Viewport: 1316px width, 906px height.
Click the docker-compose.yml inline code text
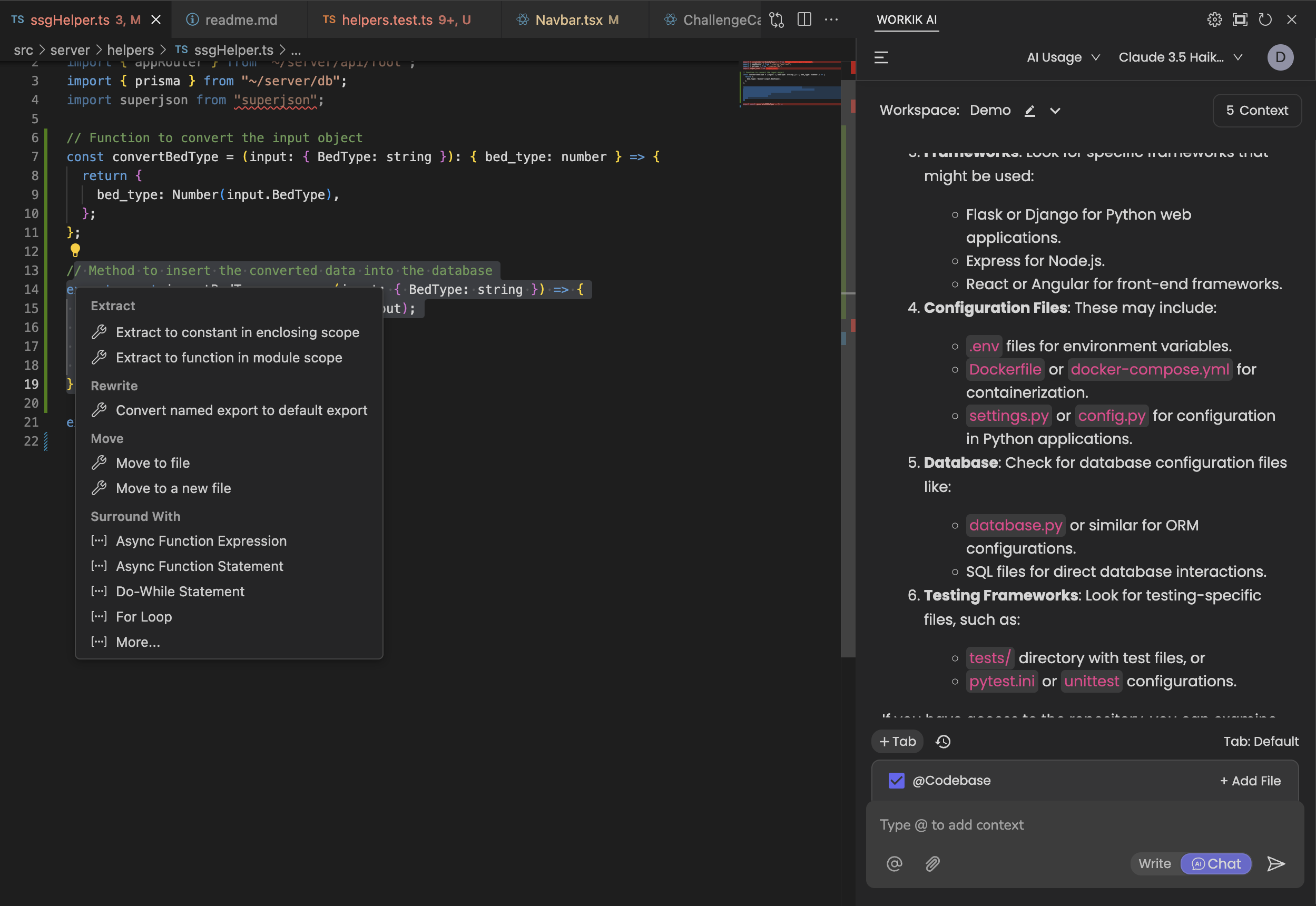1150,369
